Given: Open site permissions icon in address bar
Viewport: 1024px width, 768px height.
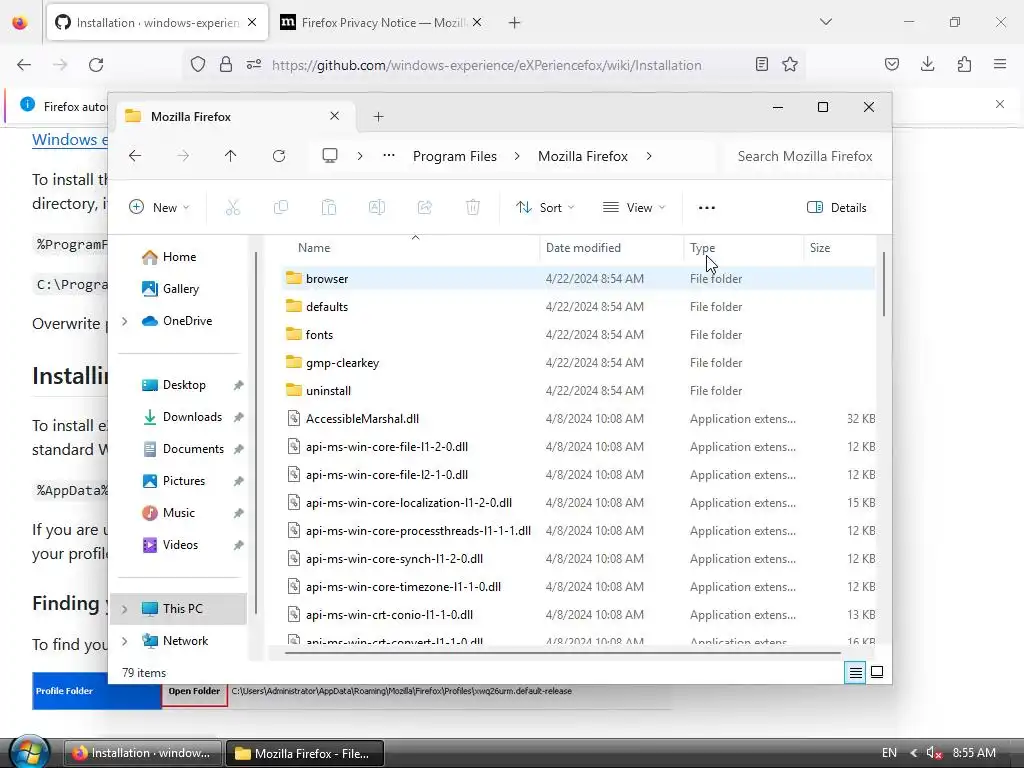Looking at the screenshot, I should pos(254,65).
